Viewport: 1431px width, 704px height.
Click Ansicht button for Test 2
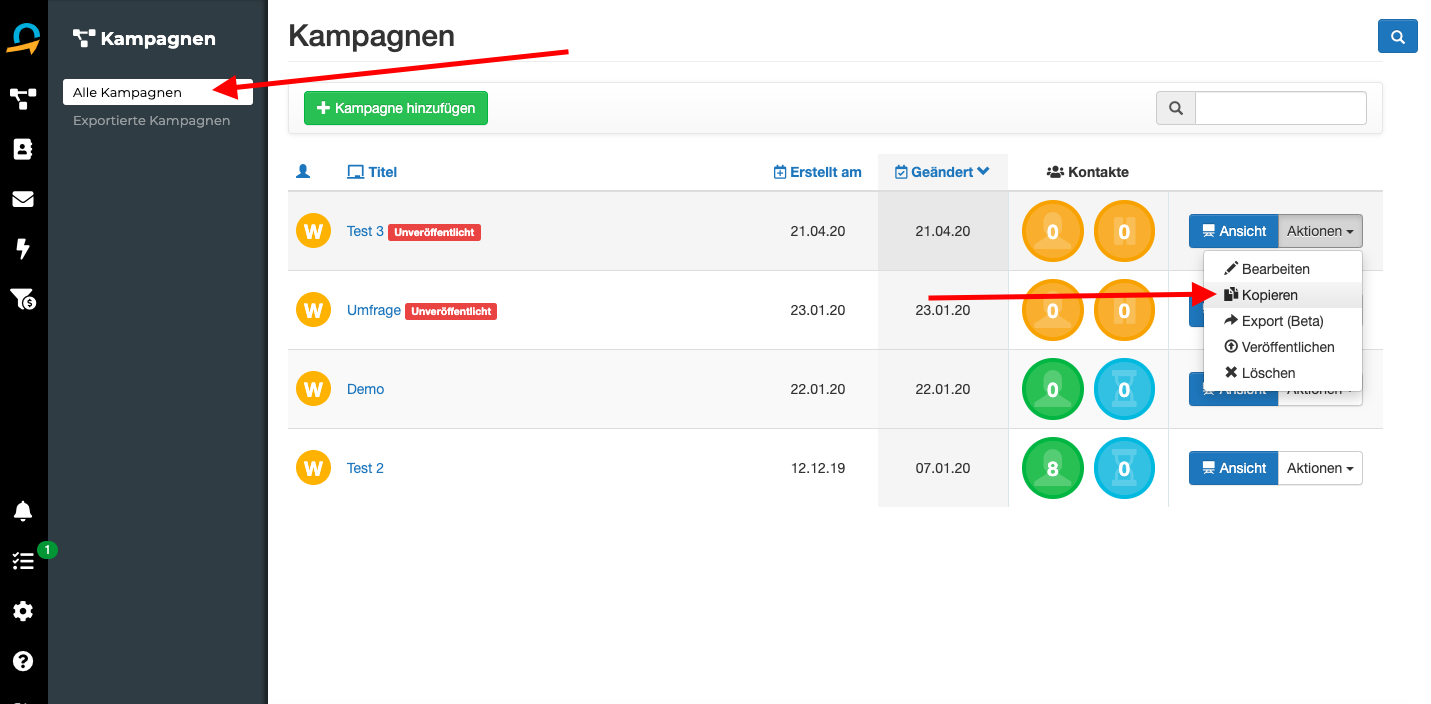(x=1234, y=468)
